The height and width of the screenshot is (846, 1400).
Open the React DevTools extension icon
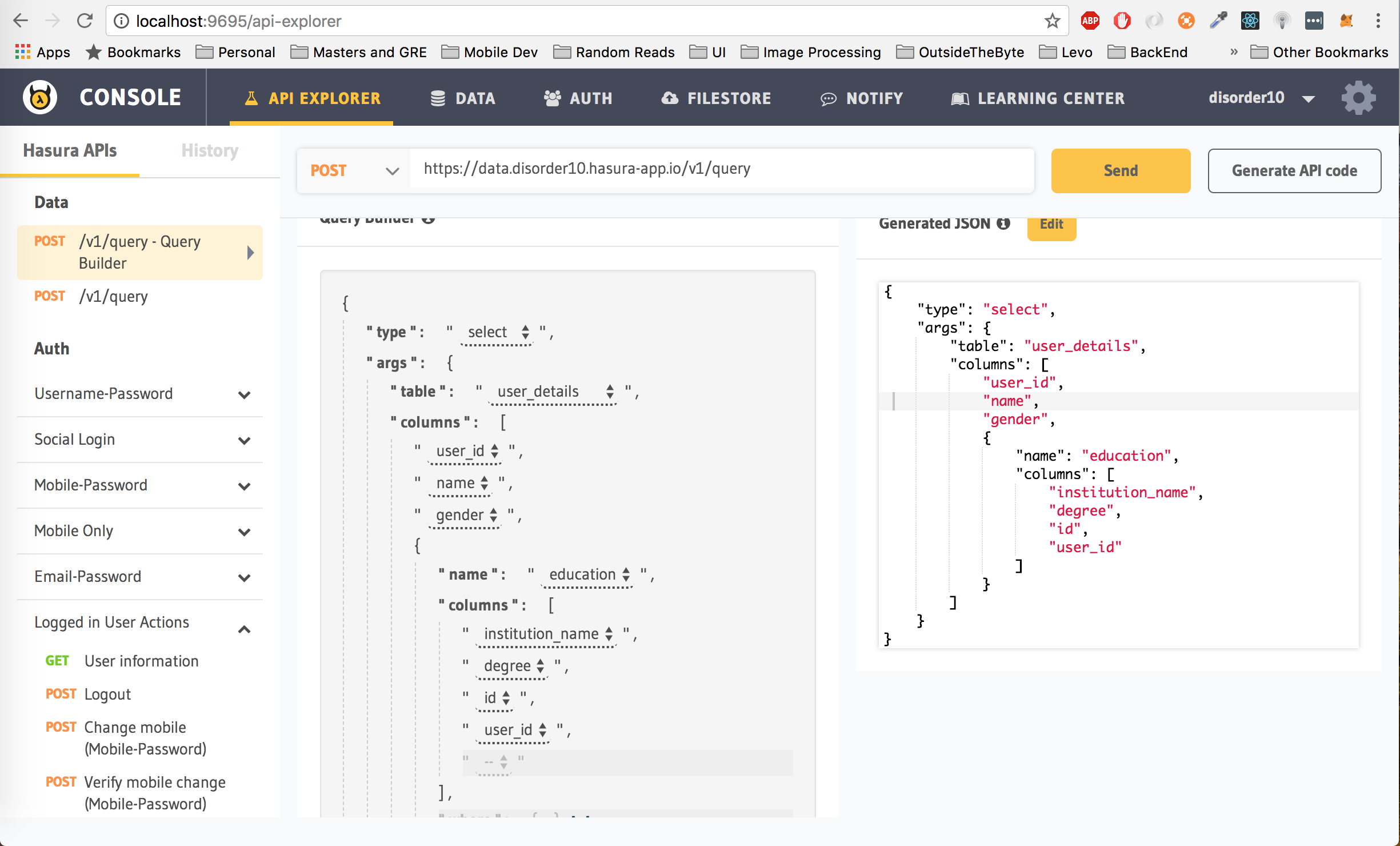1250,21
